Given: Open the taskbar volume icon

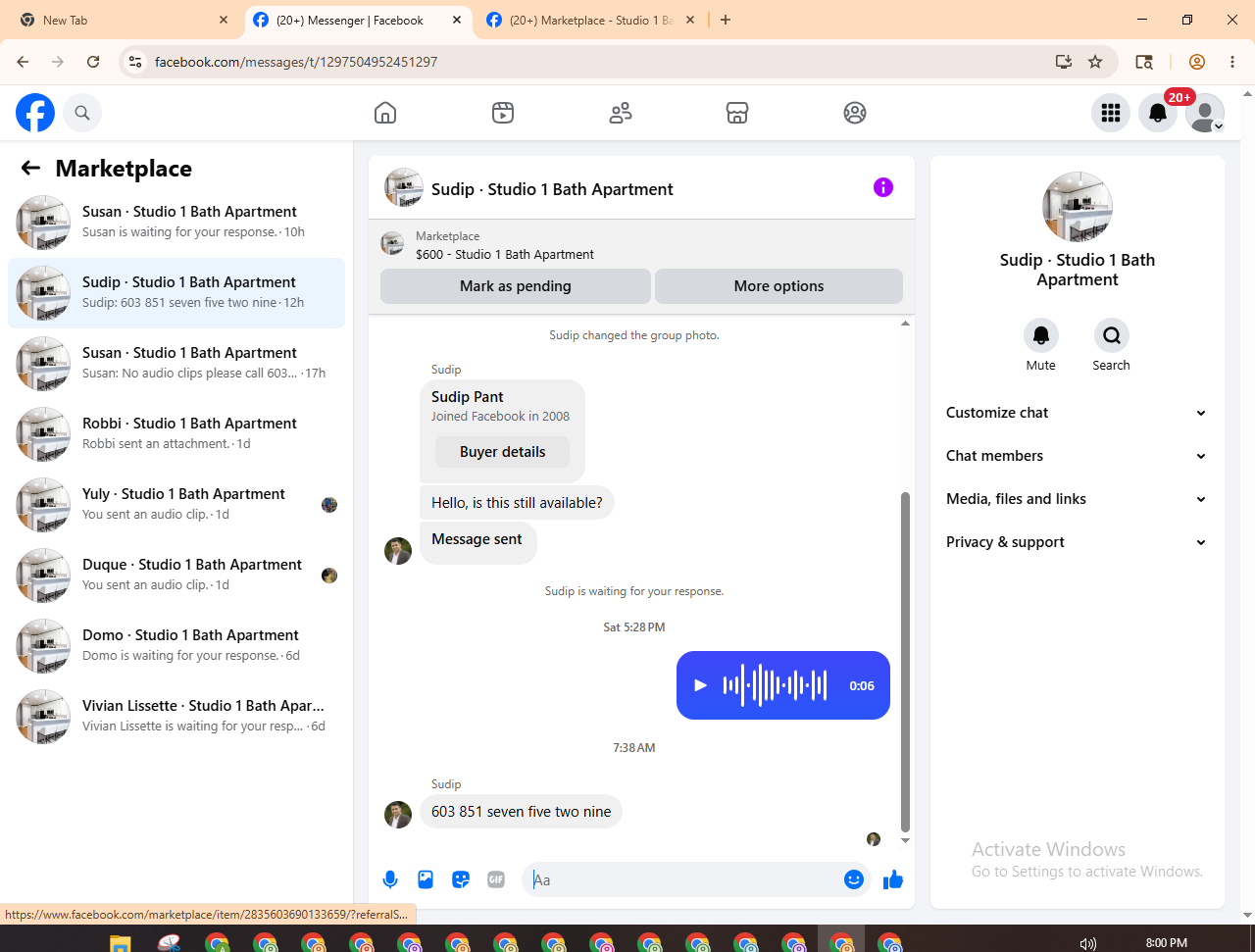Looking at the screenshot, I should point(1088,943).
